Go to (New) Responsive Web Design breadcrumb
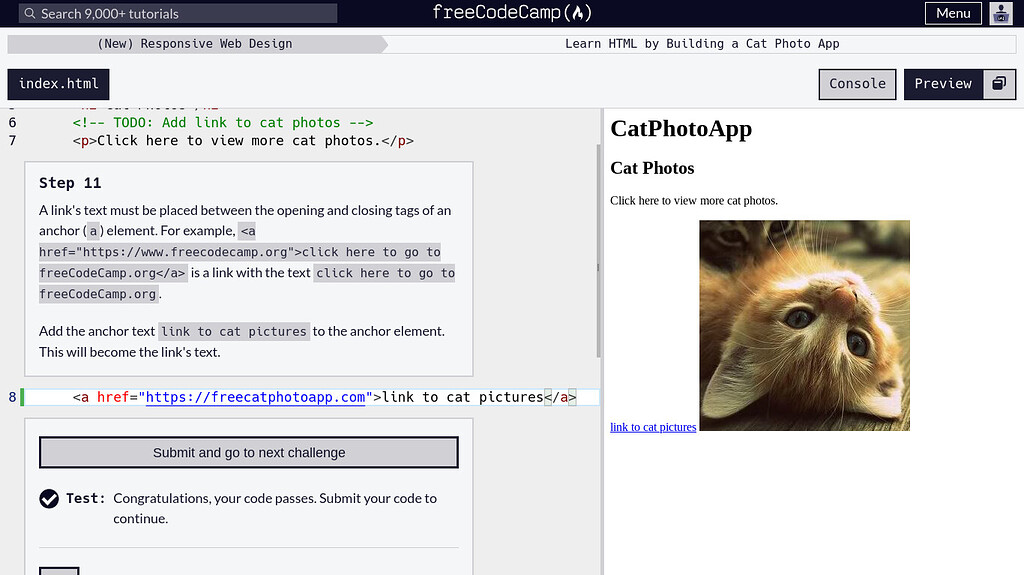This screenshot has height=575, width=1024. pos(195,44)
